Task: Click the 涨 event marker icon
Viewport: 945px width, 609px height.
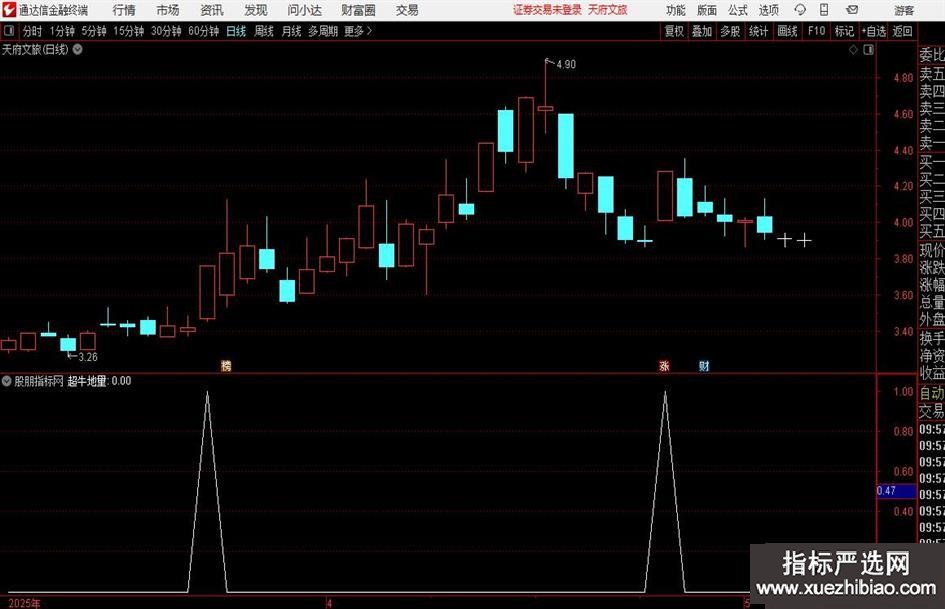Action: coord(664,365)
